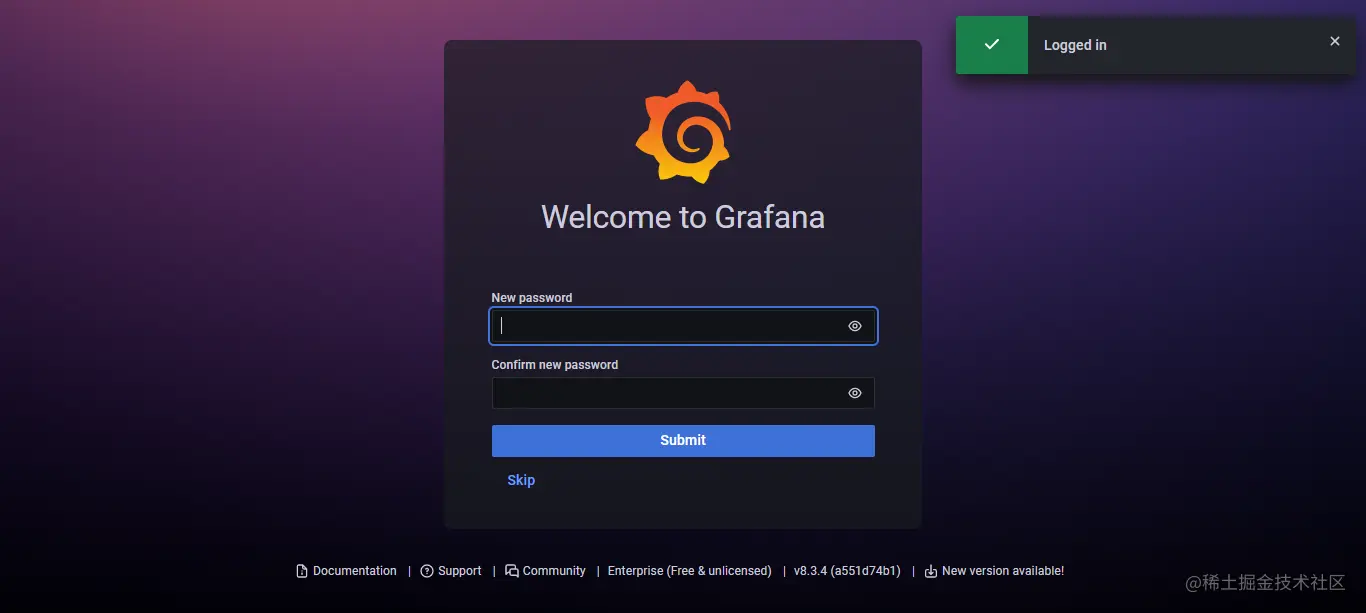Click the Logged in notification text
1366x613 pixels.
click(x=1075, y=45)
